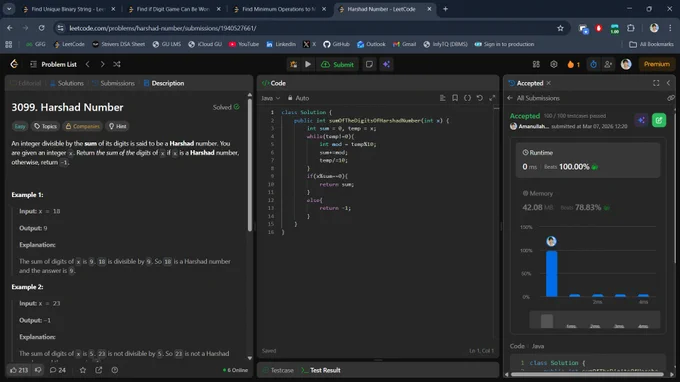Click the tall blue runtime distribution bar
Screen dimensions: 680x382
(x=552, y=274)
